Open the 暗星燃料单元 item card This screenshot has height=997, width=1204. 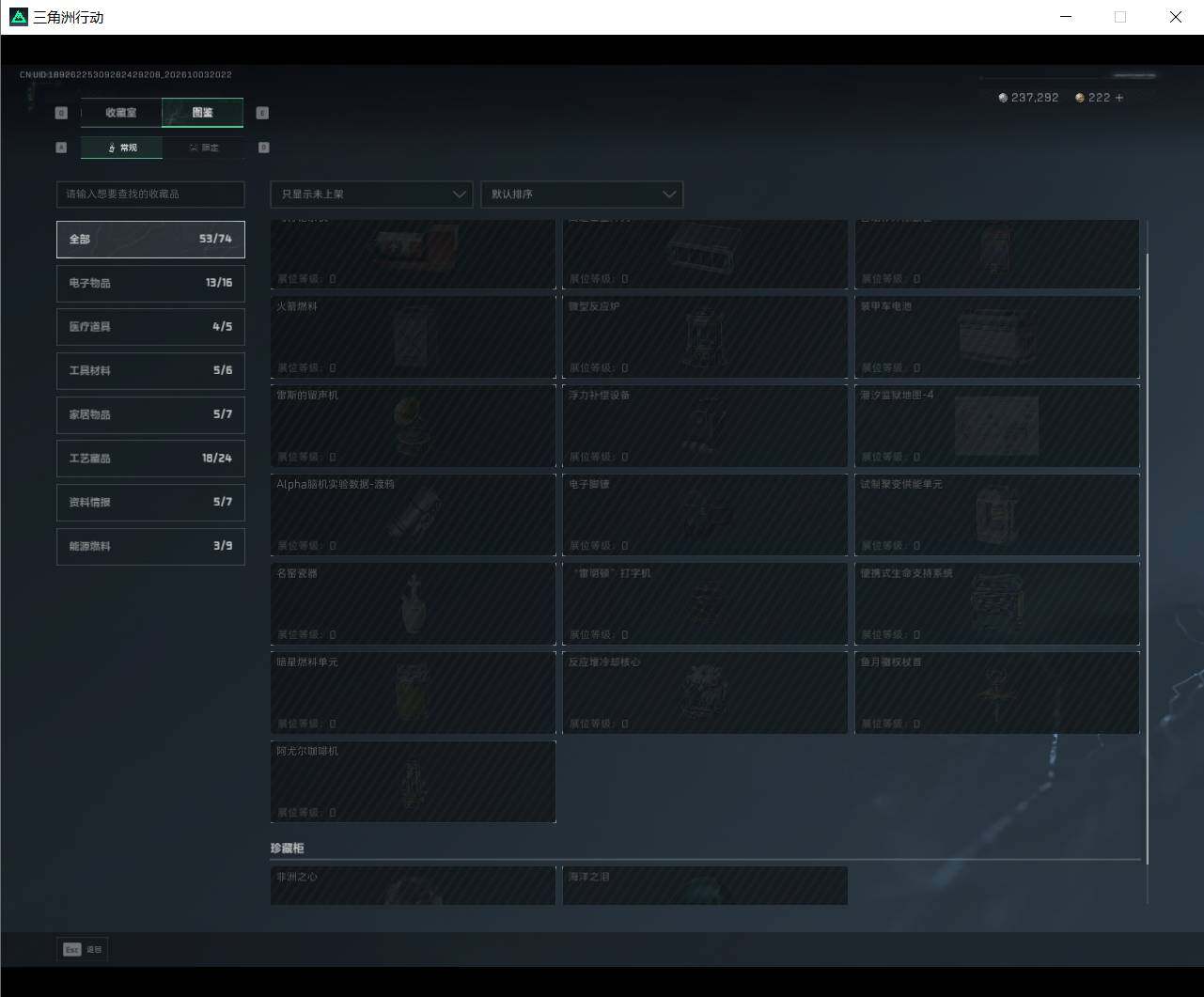[x=413, y=693]
